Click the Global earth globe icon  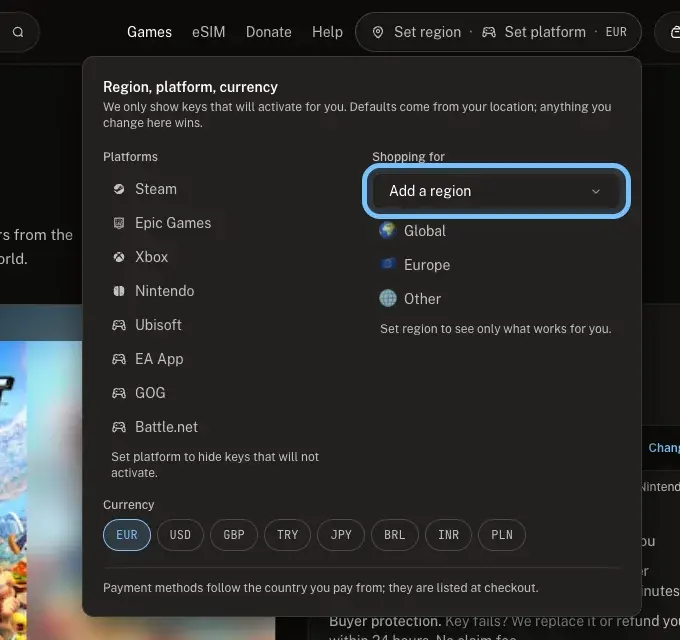(387, 231)
